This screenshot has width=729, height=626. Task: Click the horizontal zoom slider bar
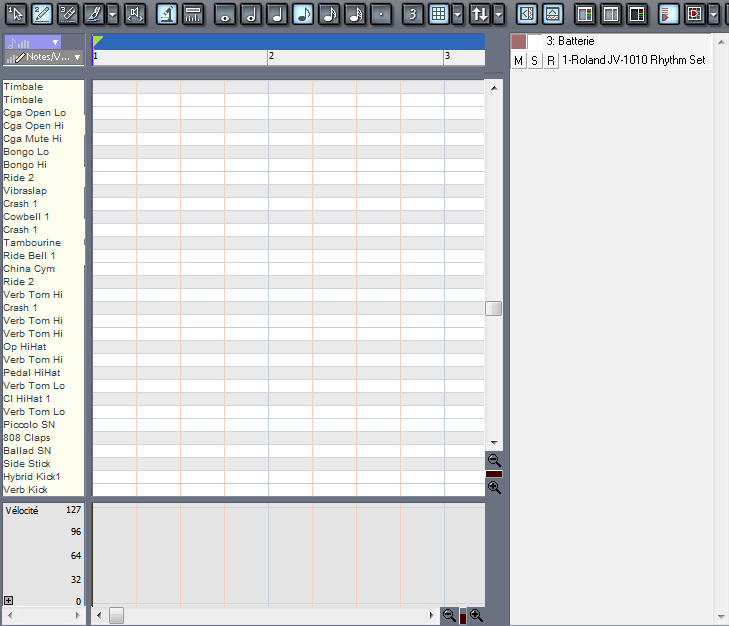pos(463,616)
